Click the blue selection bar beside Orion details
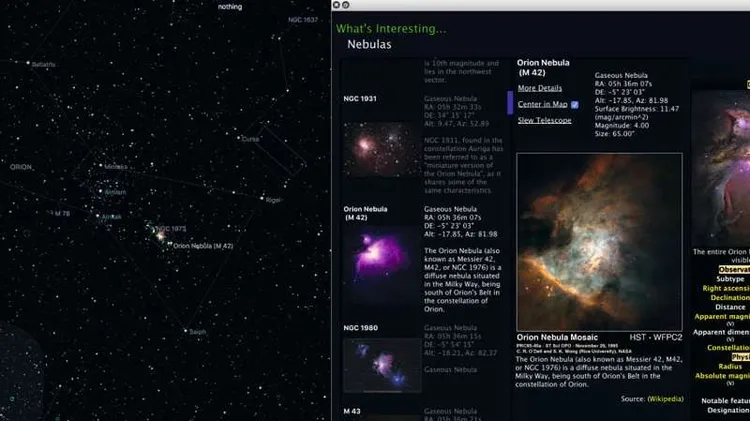The width and height of the screenshot is (750, 421). tap(510, 102)
